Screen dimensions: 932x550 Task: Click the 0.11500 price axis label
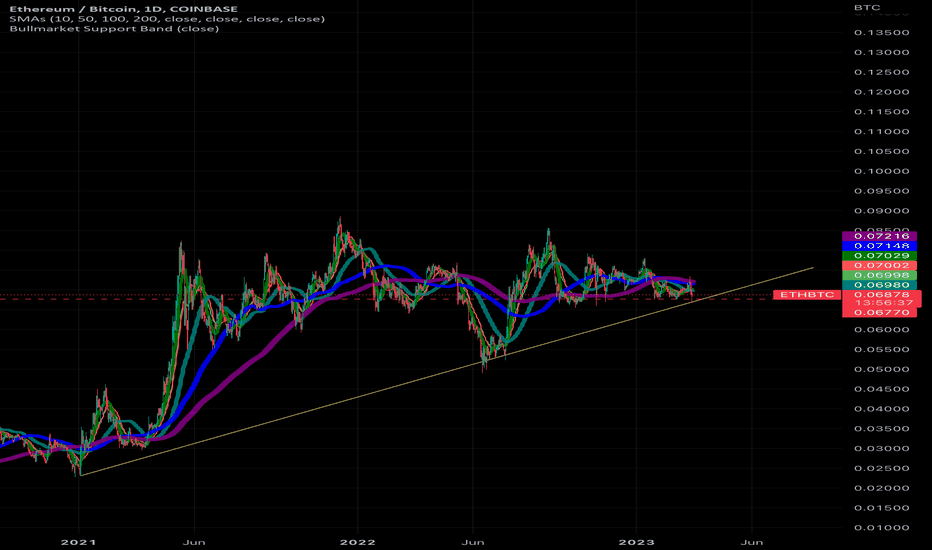pyautogui.click(x=881, y=112)
